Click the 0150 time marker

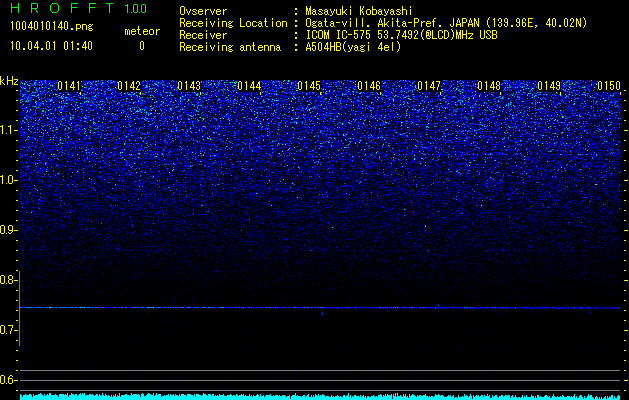click(609, 86)
